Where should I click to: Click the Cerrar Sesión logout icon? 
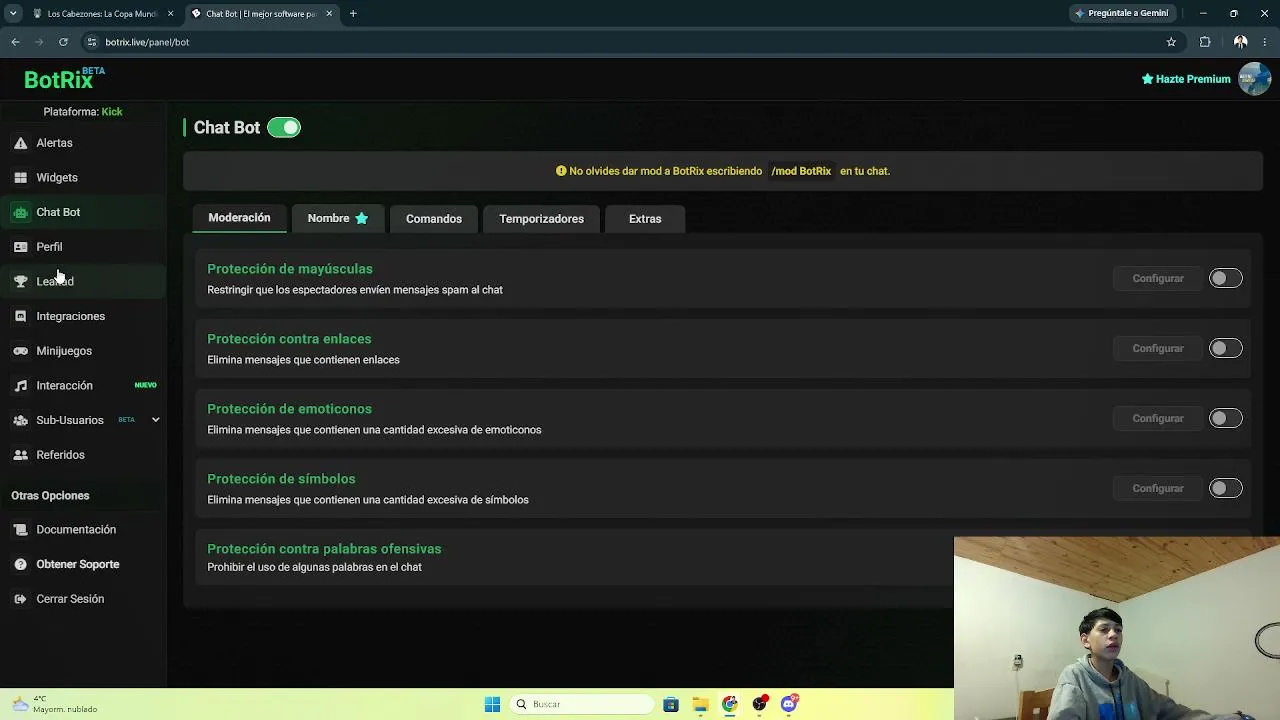20,599
